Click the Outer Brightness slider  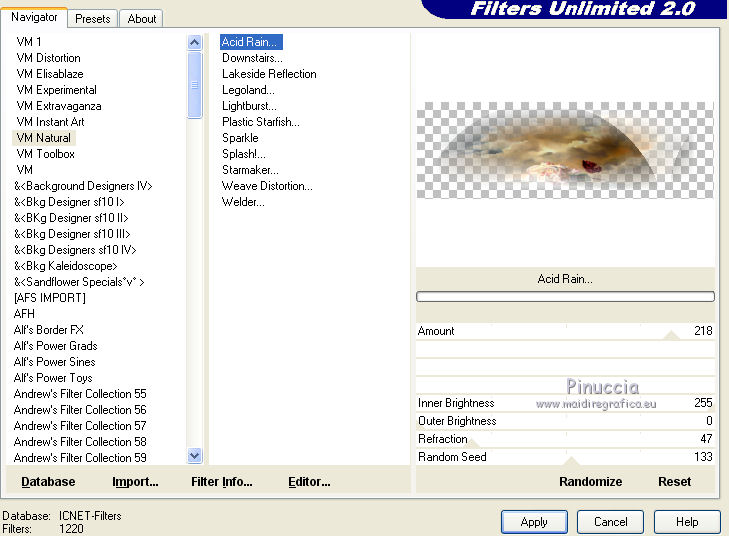point(565,421)
